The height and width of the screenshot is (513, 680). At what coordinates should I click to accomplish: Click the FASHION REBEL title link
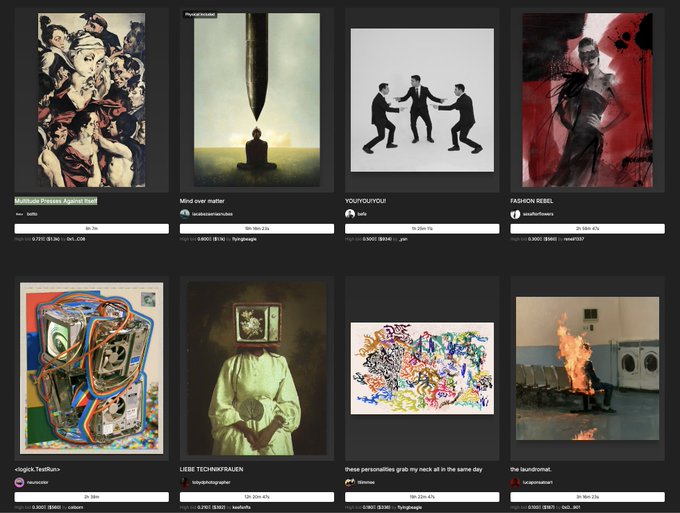(532, 201)
